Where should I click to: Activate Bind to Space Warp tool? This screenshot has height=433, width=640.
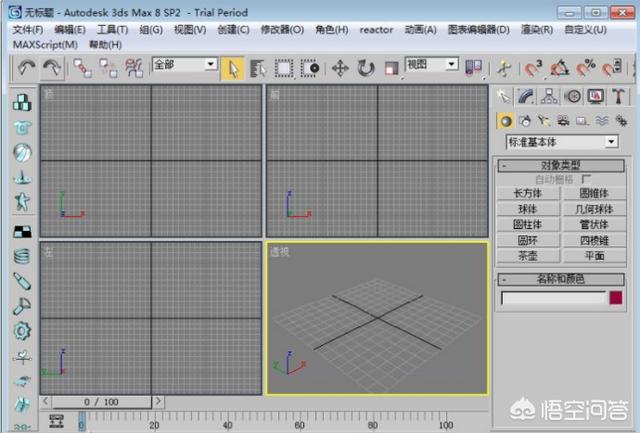(134, 68)
